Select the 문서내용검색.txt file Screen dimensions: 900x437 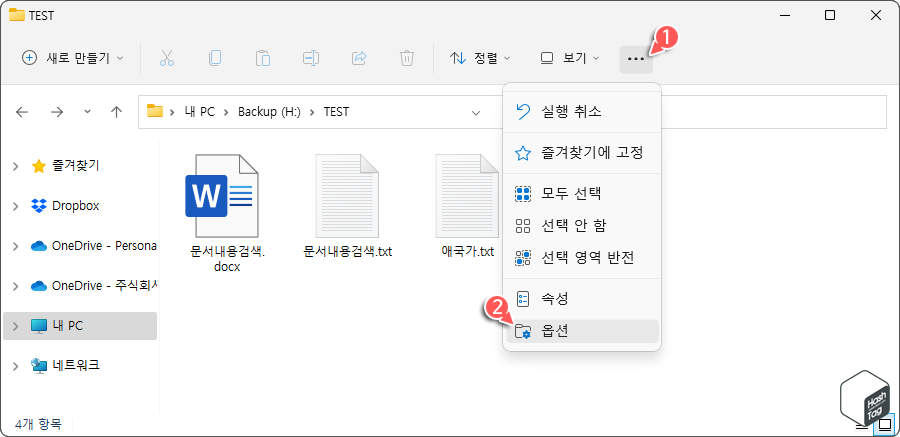(347, 206)
